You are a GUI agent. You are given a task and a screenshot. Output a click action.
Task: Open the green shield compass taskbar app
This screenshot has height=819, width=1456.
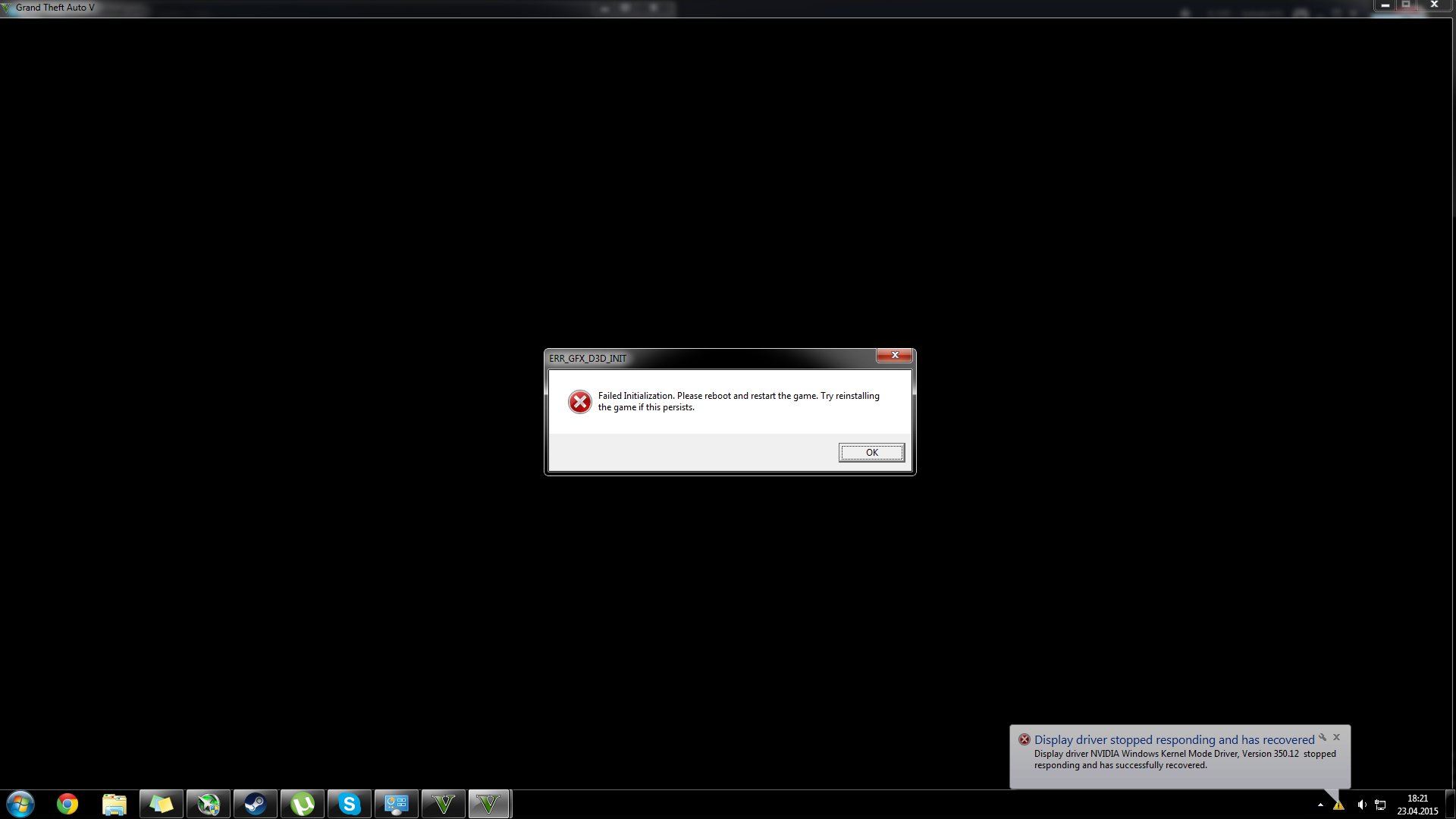point(209,804)
